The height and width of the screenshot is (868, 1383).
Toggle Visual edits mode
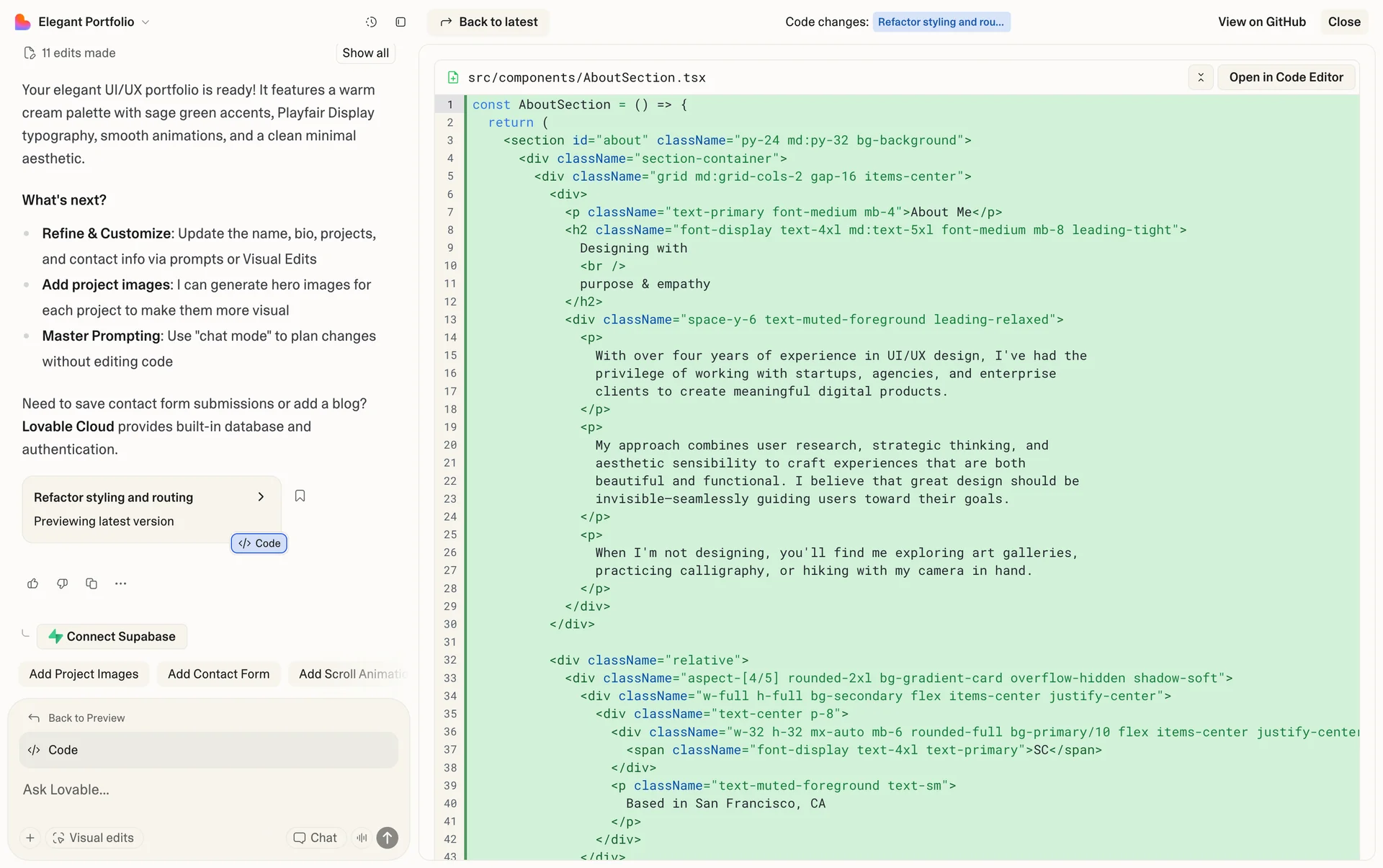click(x=94, y=838)
